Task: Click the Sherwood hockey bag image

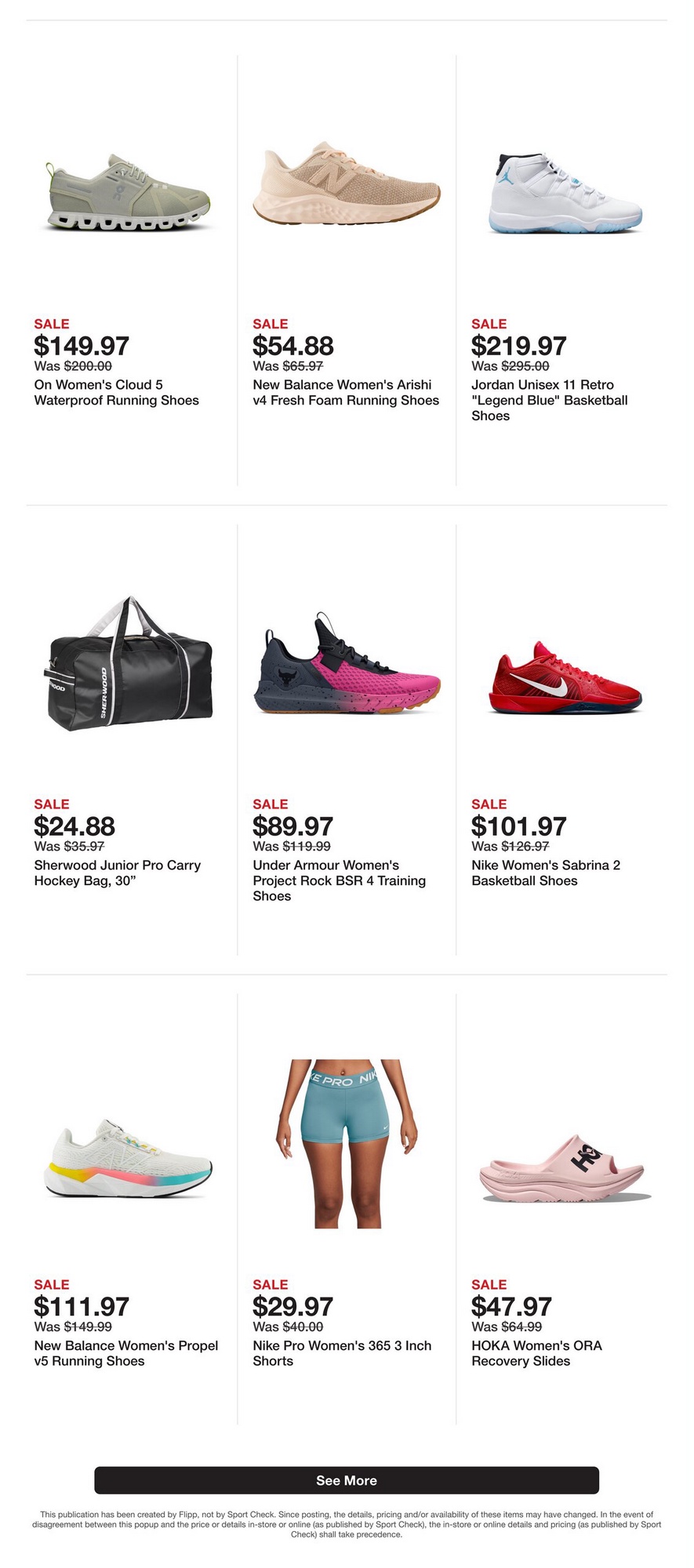Action: click(128, 663)
